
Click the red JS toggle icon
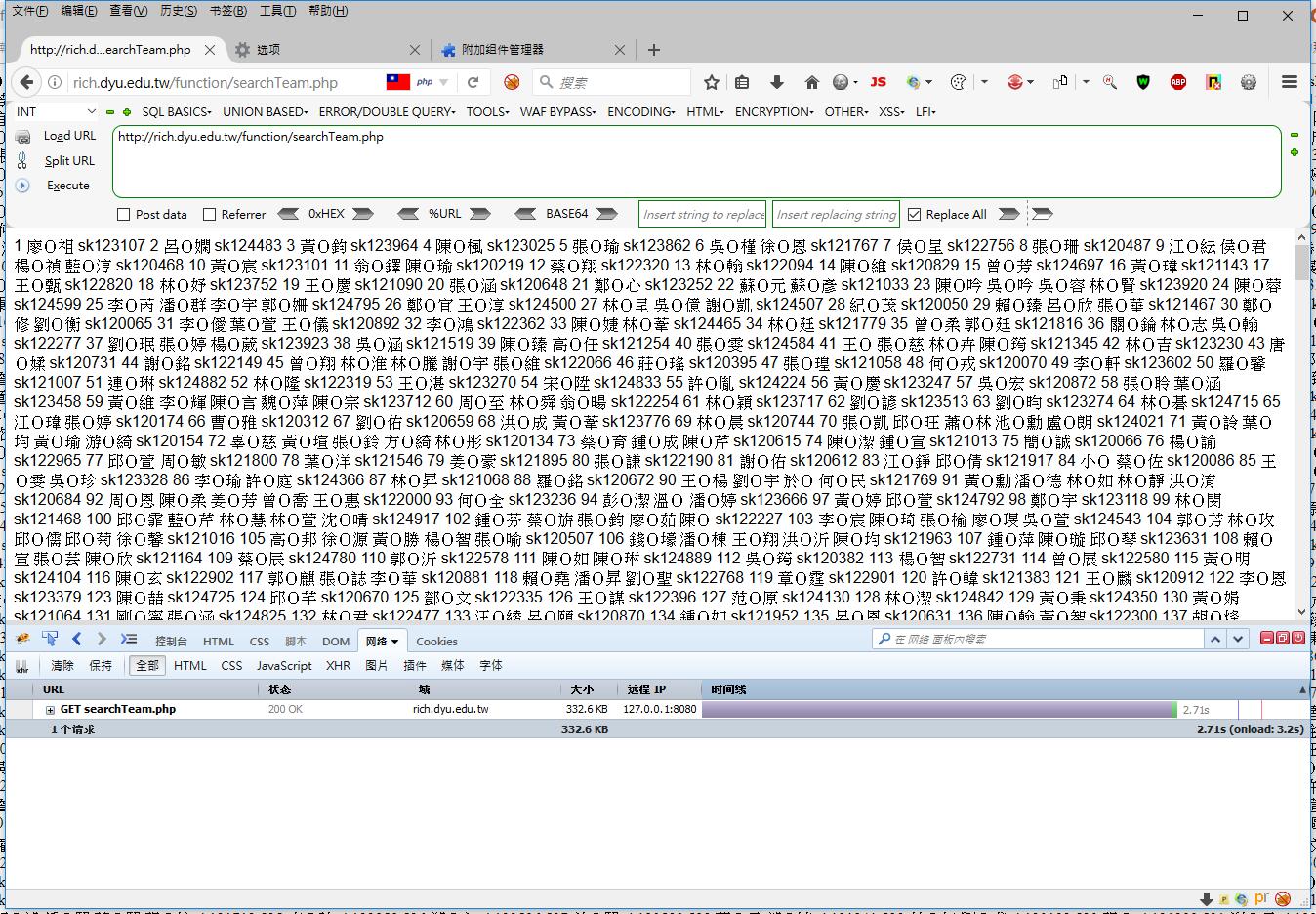[878, 82]
